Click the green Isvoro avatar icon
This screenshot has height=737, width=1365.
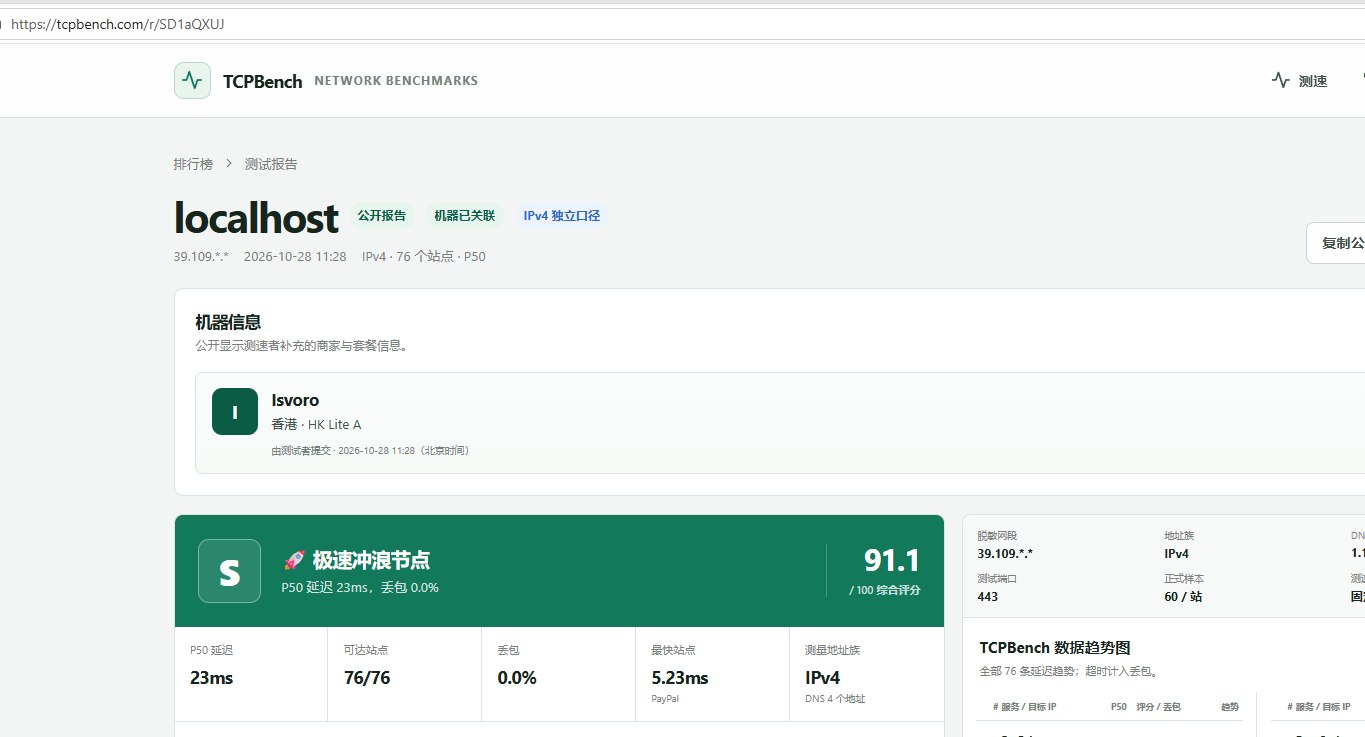(235, 412)
